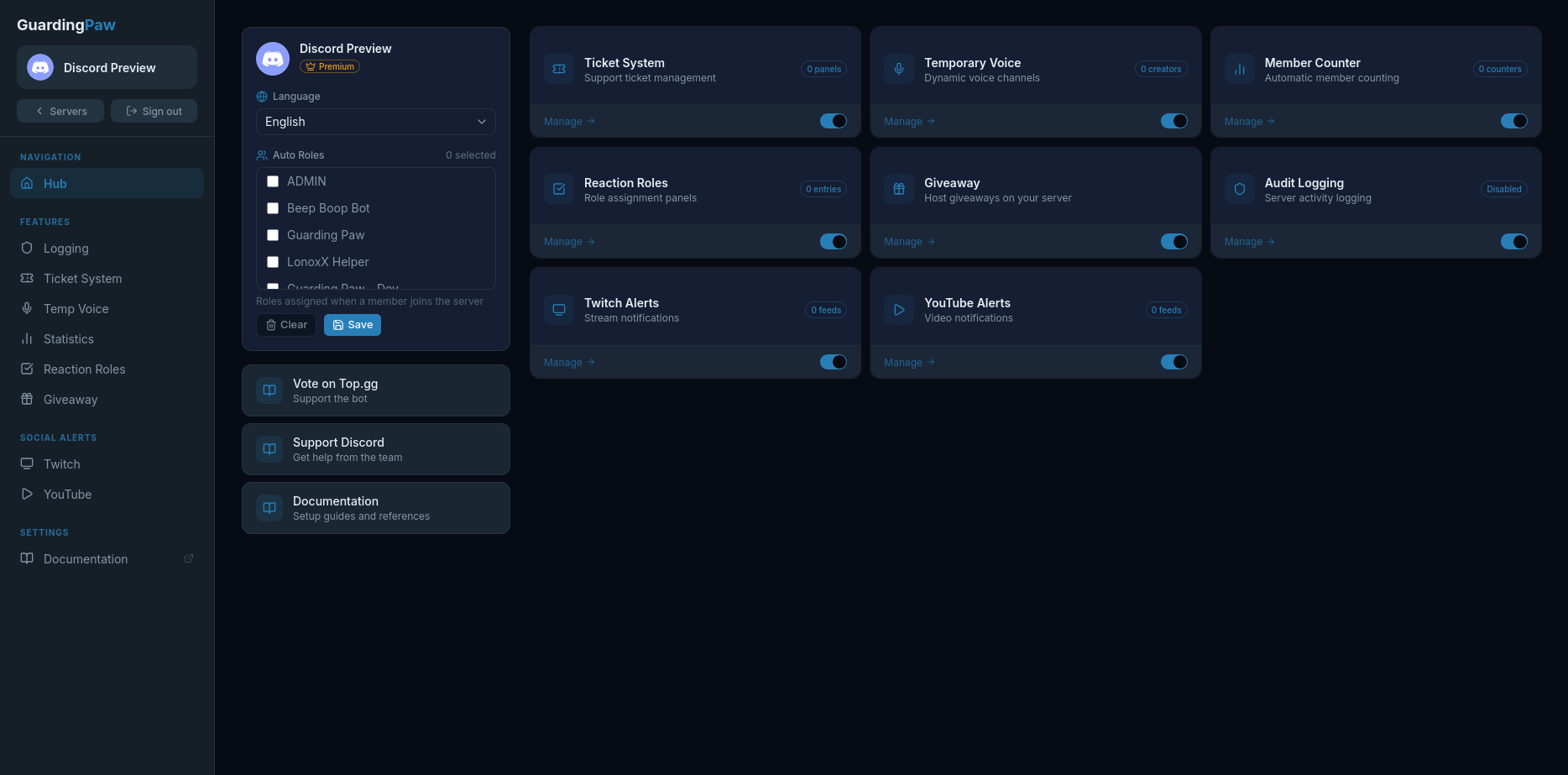Click the gift icon beside sidebar Giveaway
This screenshot has height=775, width=1568.
pos(27,399)
